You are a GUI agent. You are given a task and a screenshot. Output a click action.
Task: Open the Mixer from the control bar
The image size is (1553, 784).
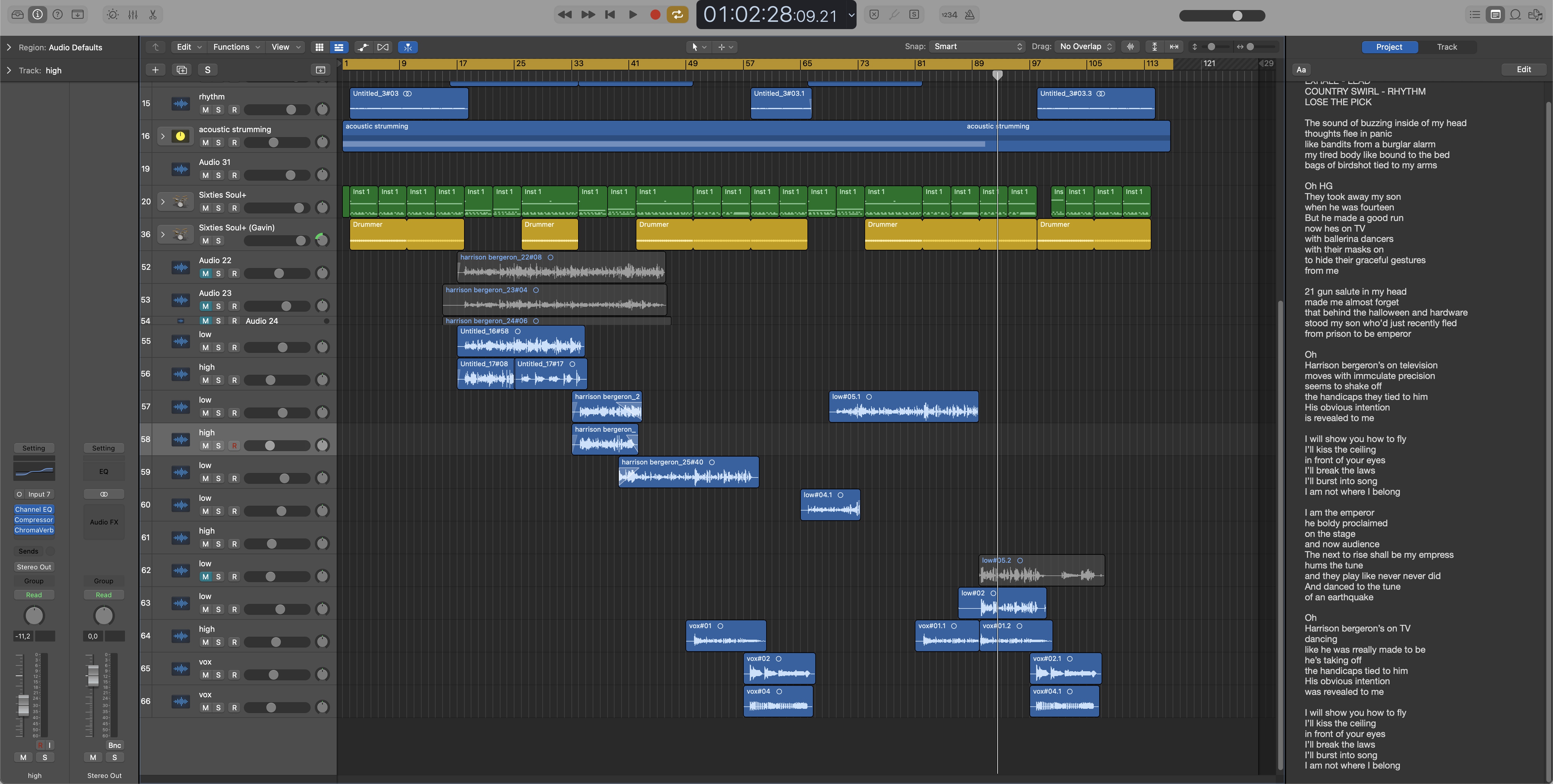point(133,15)
